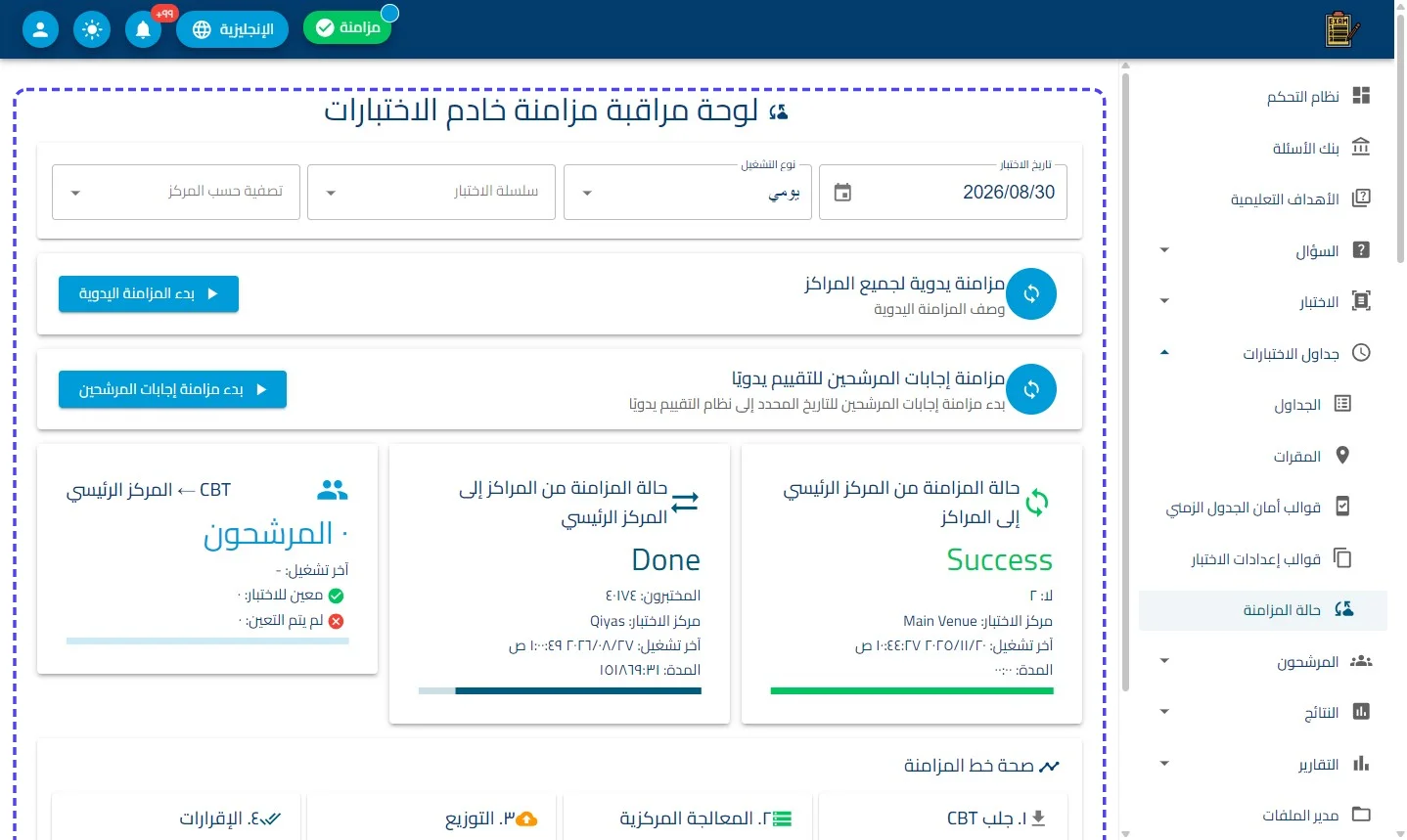The width and height of the screenshot is (1407, 840).
Task: Click the المرشحون people icon in CBT card
Action: tap(333, 490)
